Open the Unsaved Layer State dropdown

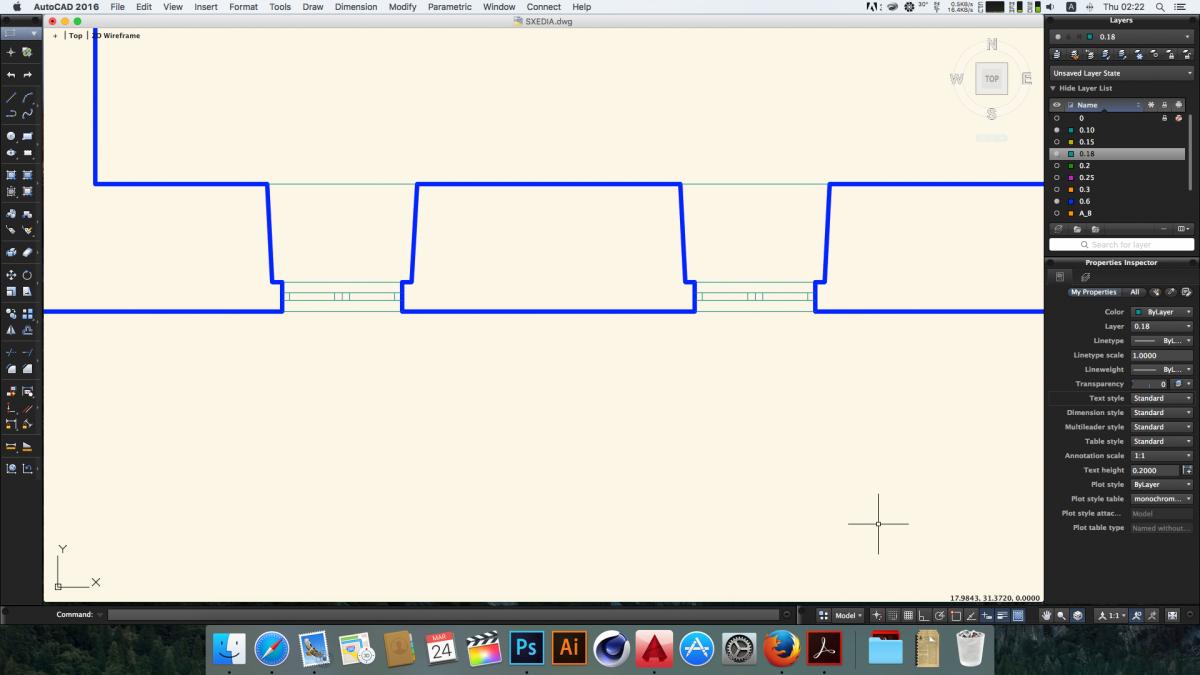tap(1122, 73)
